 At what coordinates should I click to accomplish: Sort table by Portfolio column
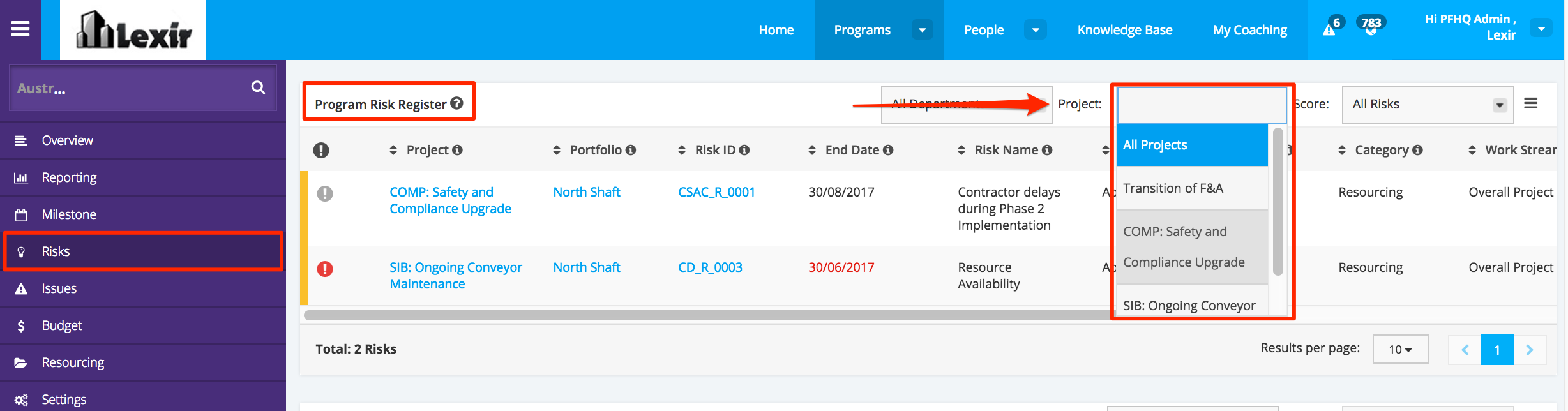pyautogui.click(x=557, y=150)
